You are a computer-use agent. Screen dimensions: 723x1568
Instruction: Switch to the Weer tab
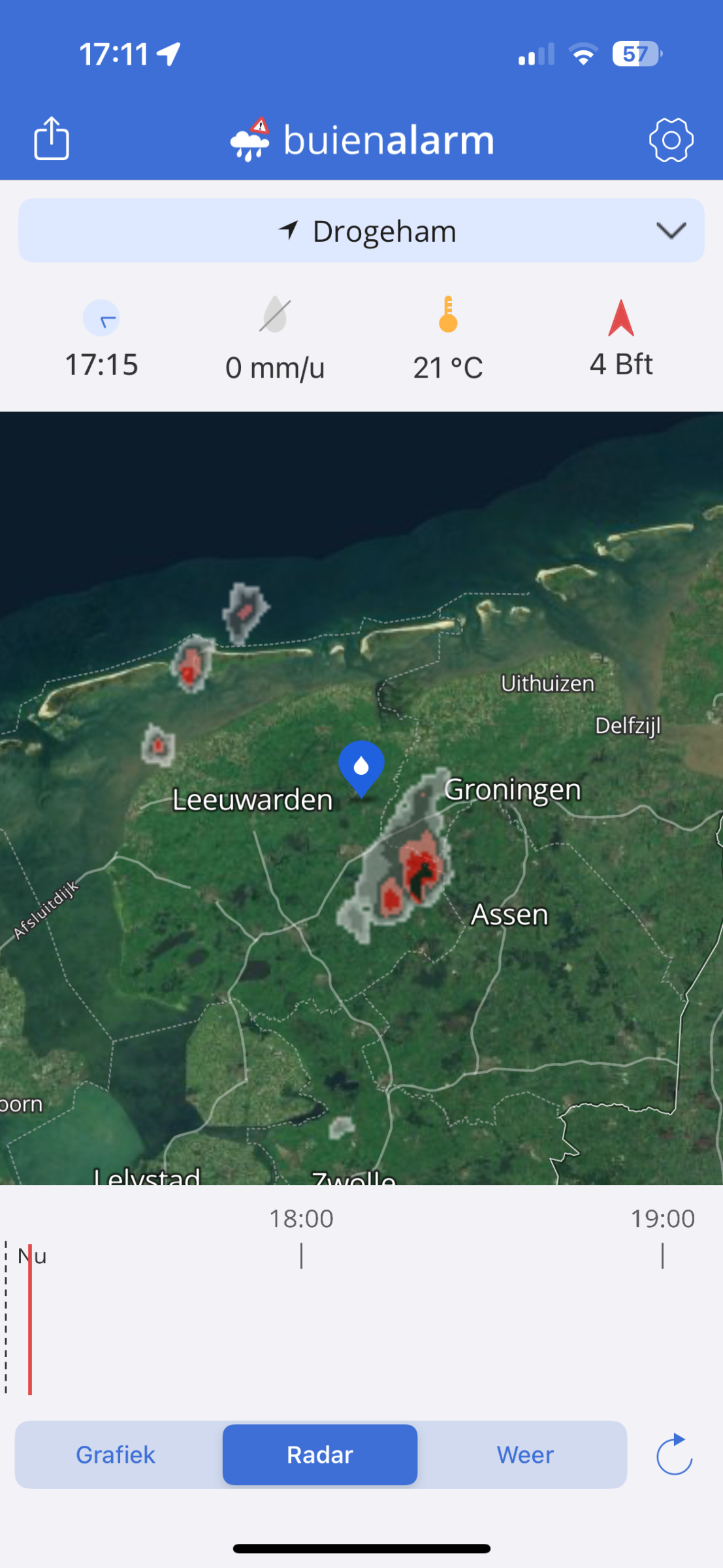(x=525, y=1455)
